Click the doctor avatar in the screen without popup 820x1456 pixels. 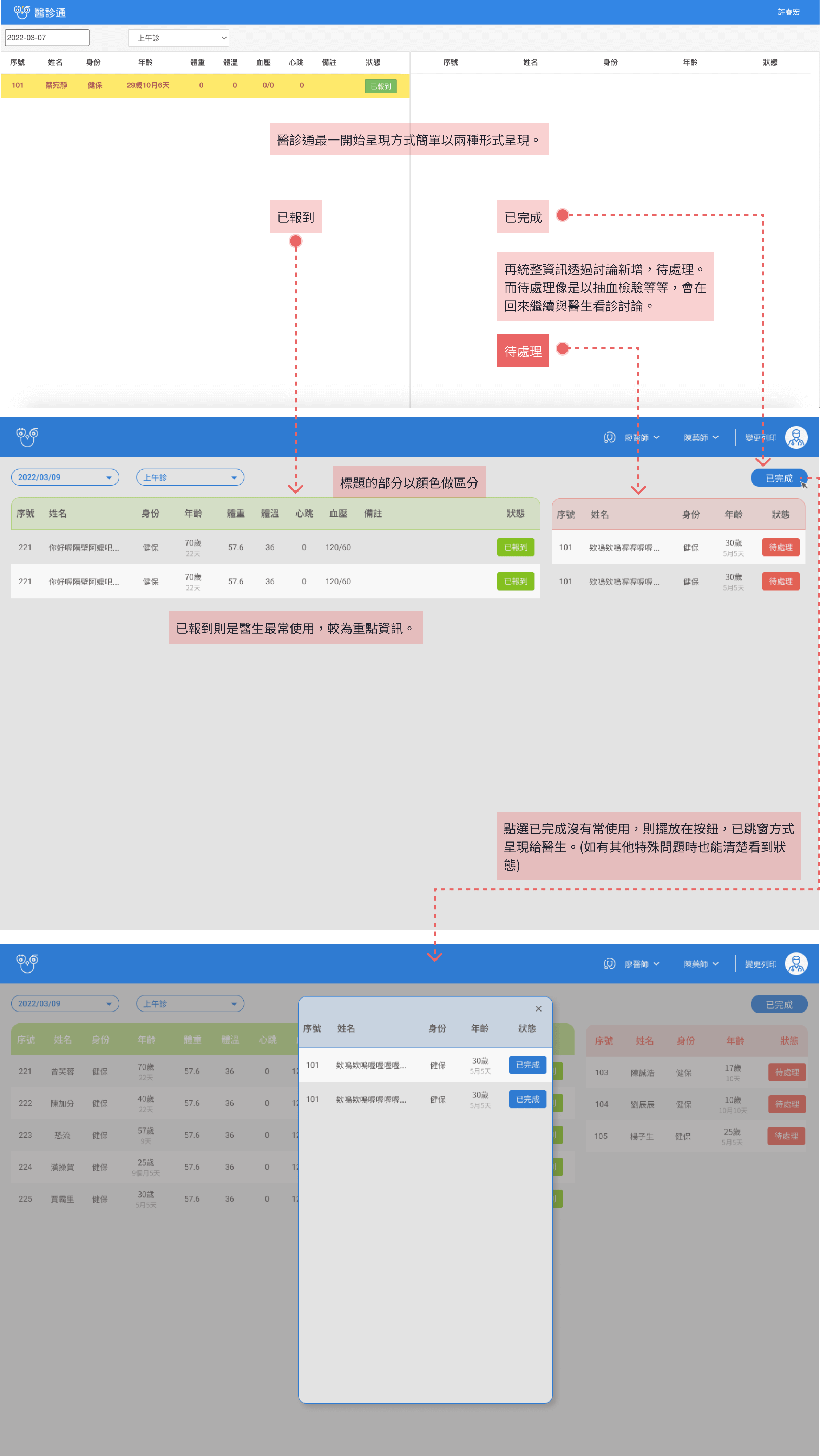(796, 437)
